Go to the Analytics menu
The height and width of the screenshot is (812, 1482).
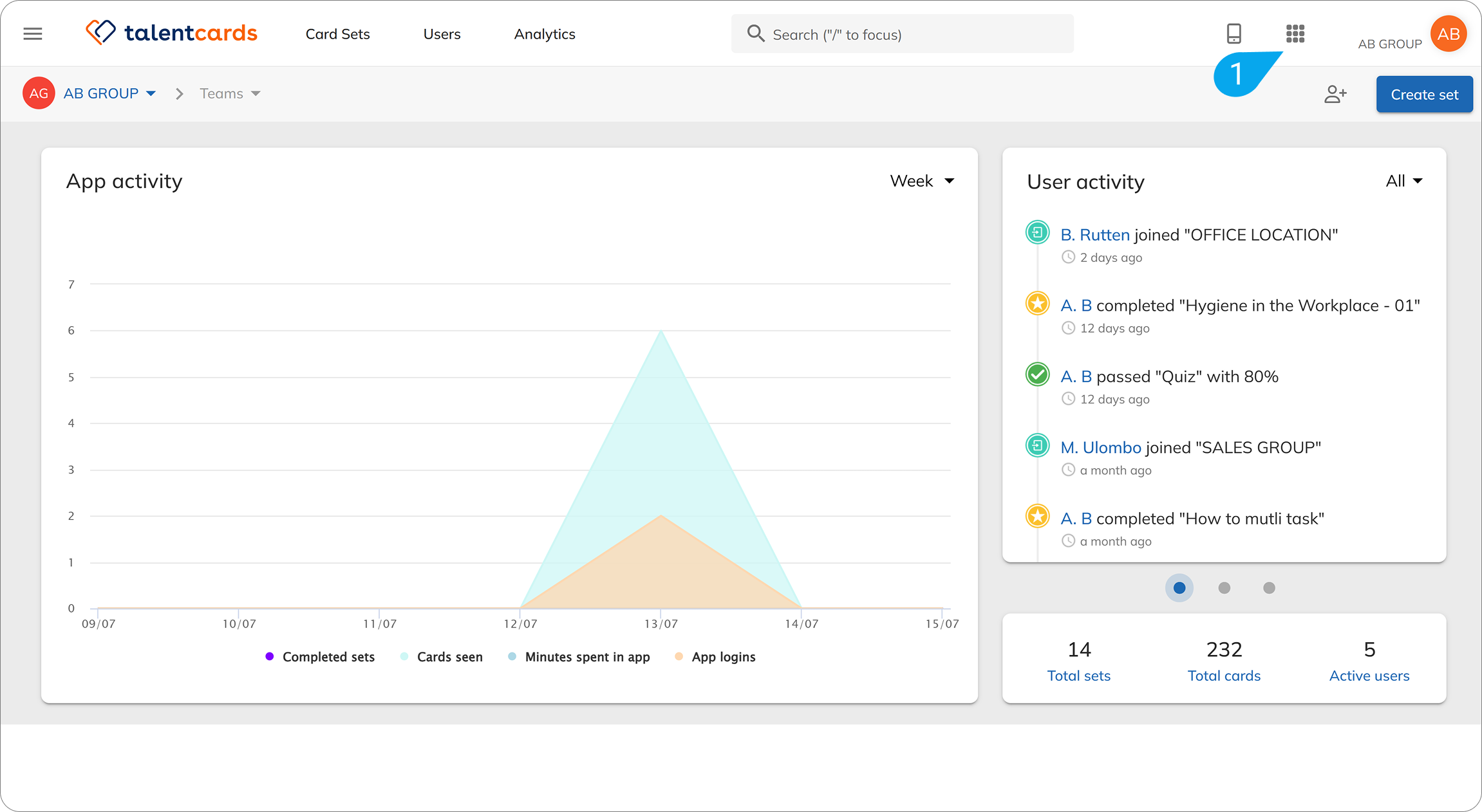545,34
